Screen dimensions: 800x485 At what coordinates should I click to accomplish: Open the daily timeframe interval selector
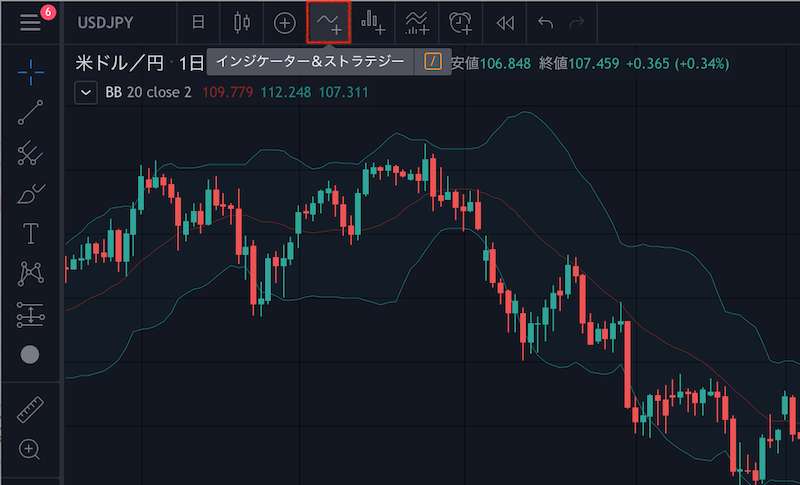point(198,22)
